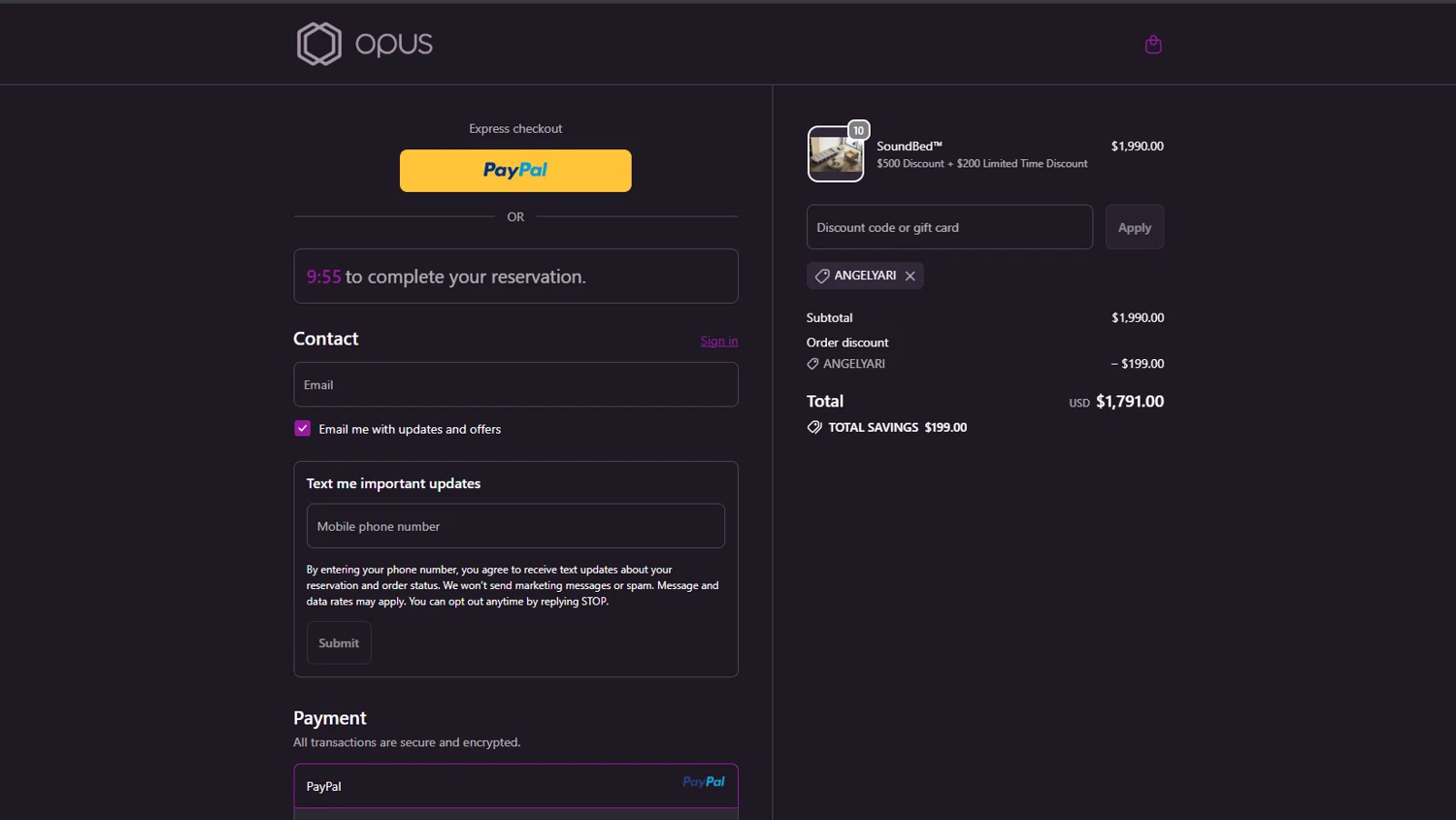Click the Apply discount button
1456x820 pixels.
pyautogui.click(x=1135, y=227)
